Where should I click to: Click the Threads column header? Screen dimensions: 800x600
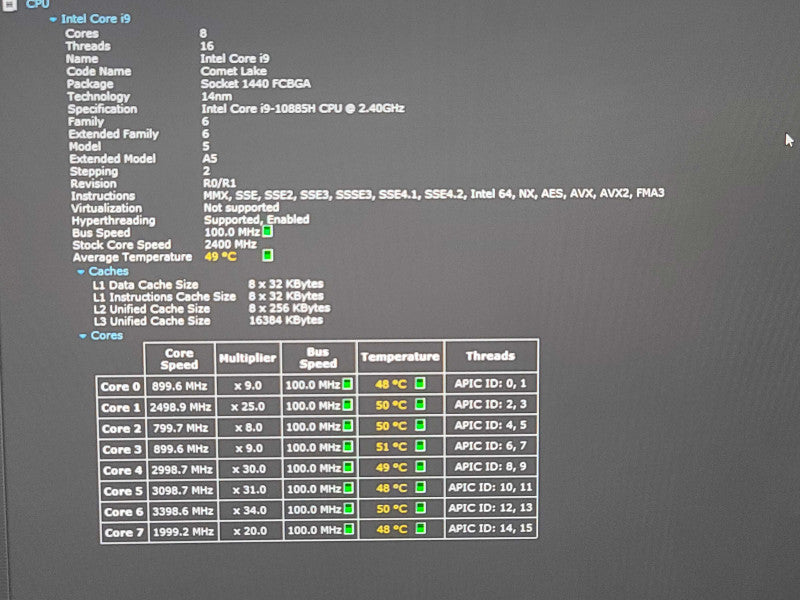[490, 356]
